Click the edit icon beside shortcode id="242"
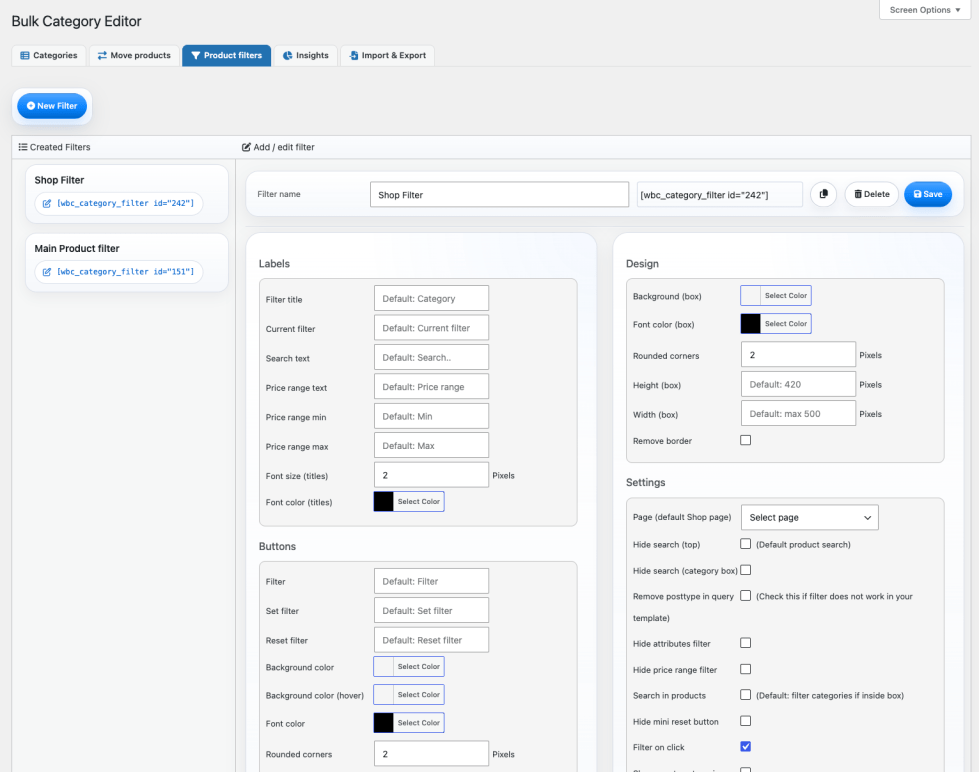This screenshot has height=772, width=979. pyautogui.click(x=47, y=204)
